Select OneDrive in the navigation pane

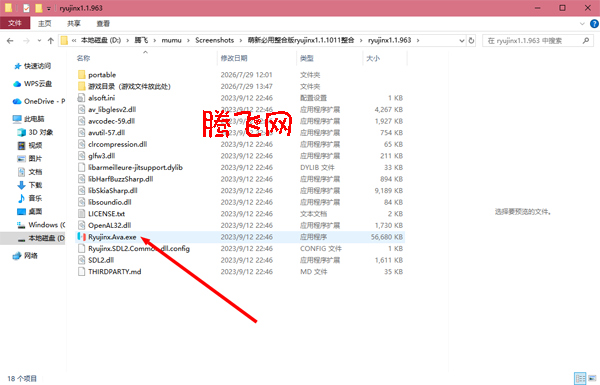point(39,101)
